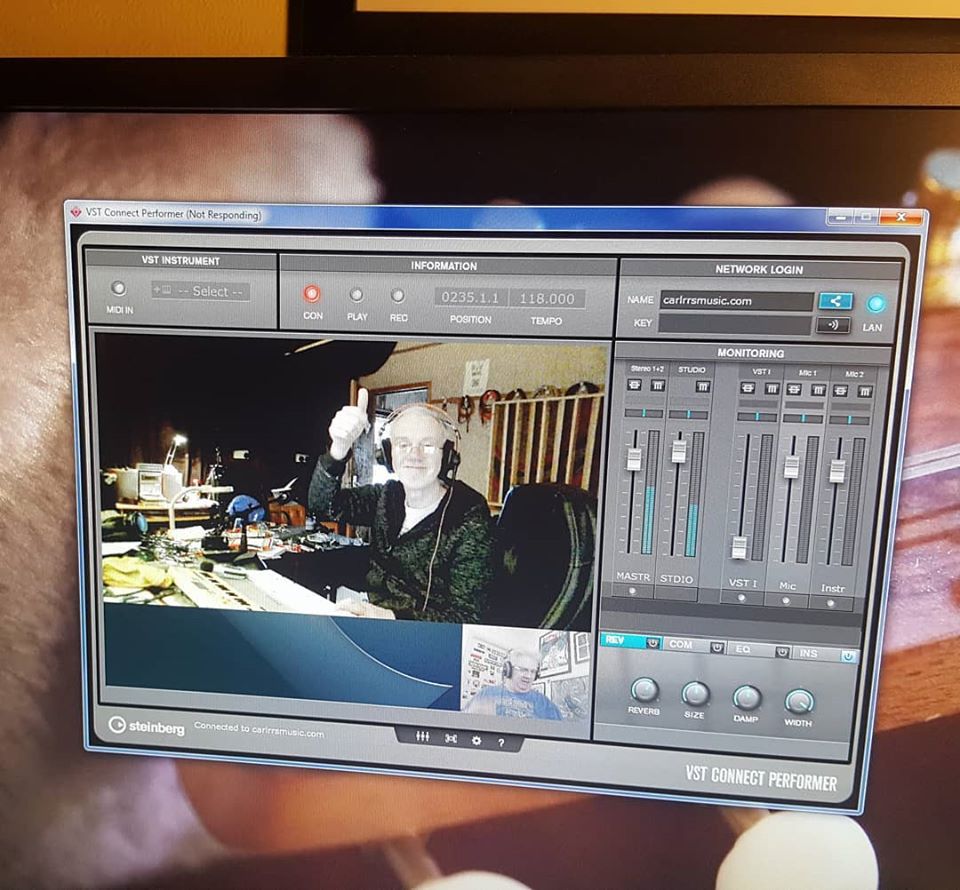Click the VST I channel pan slider
Image resolution: width=960 pixels, height=890 pixels.
tap(757, 416)
